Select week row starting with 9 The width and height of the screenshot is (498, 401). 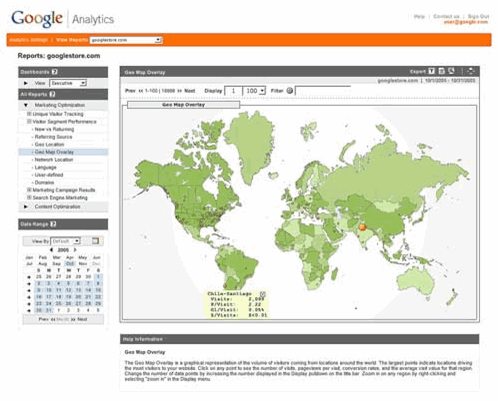point(29,290)
